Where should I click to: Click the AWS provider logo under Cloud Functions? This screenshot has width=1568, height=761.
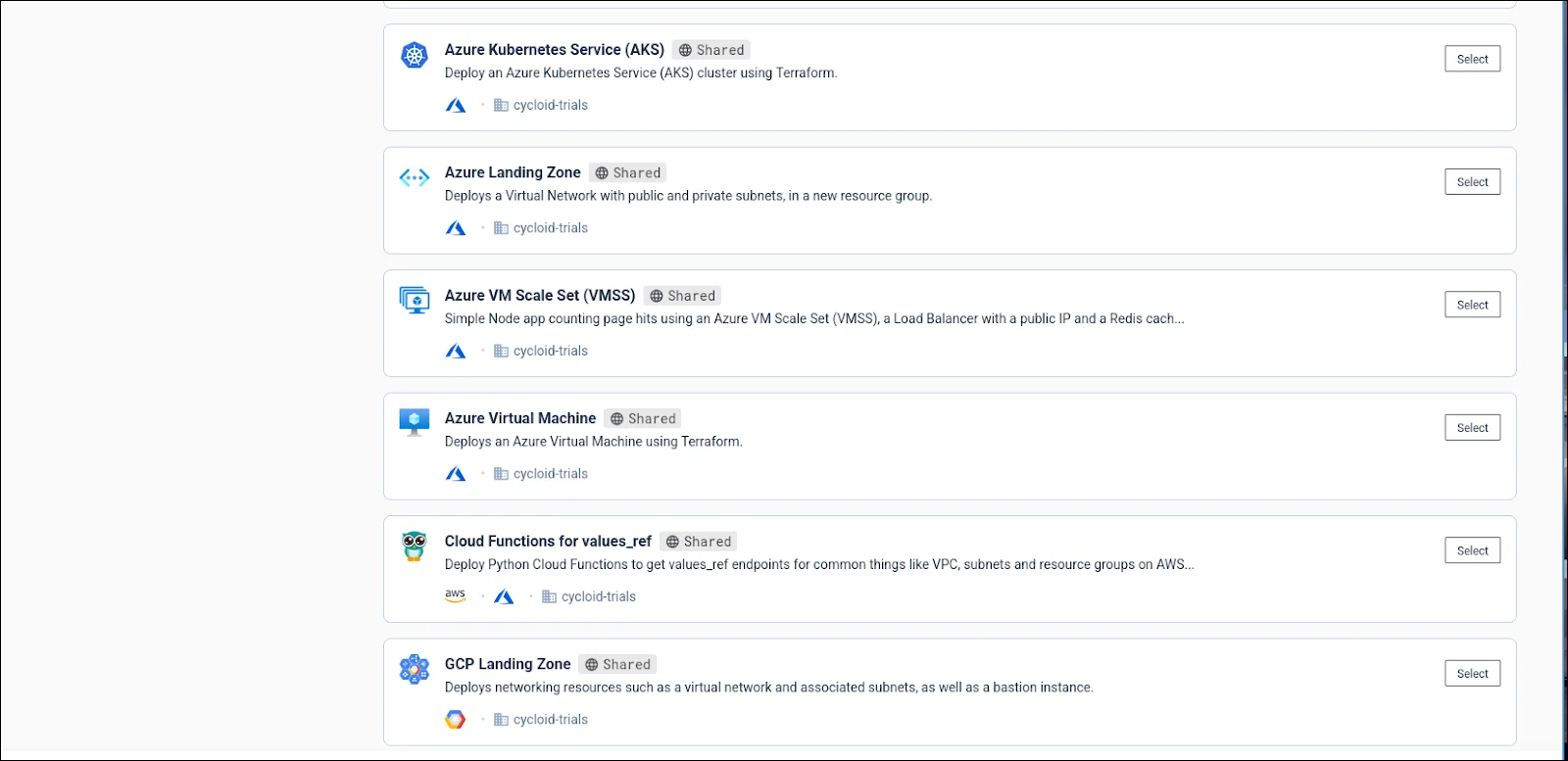point(455,595)
